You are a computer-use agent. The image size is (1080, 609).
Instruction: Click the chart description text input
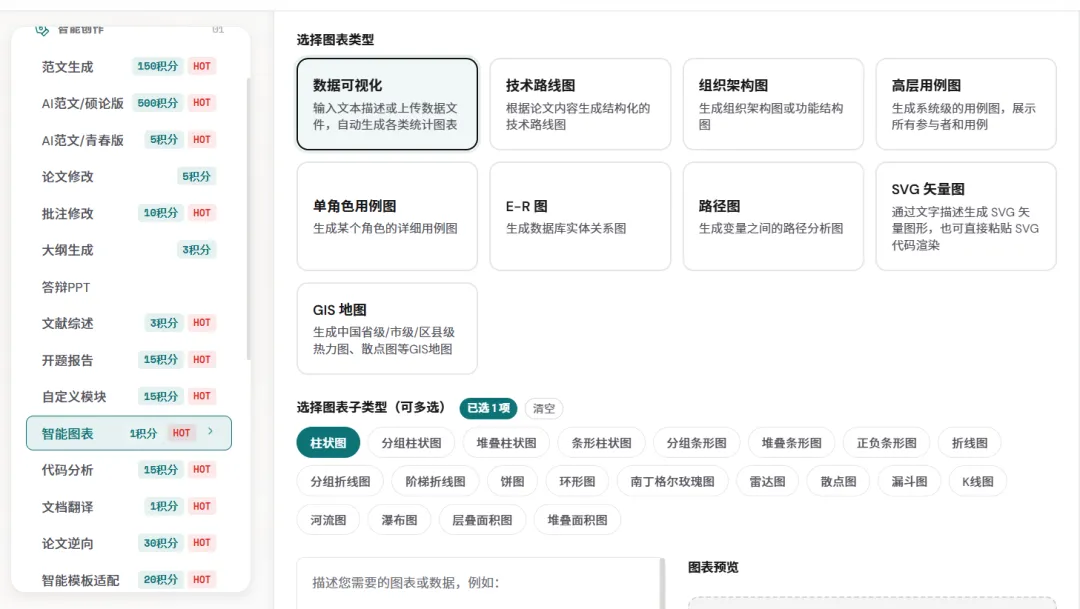(479, 584)
